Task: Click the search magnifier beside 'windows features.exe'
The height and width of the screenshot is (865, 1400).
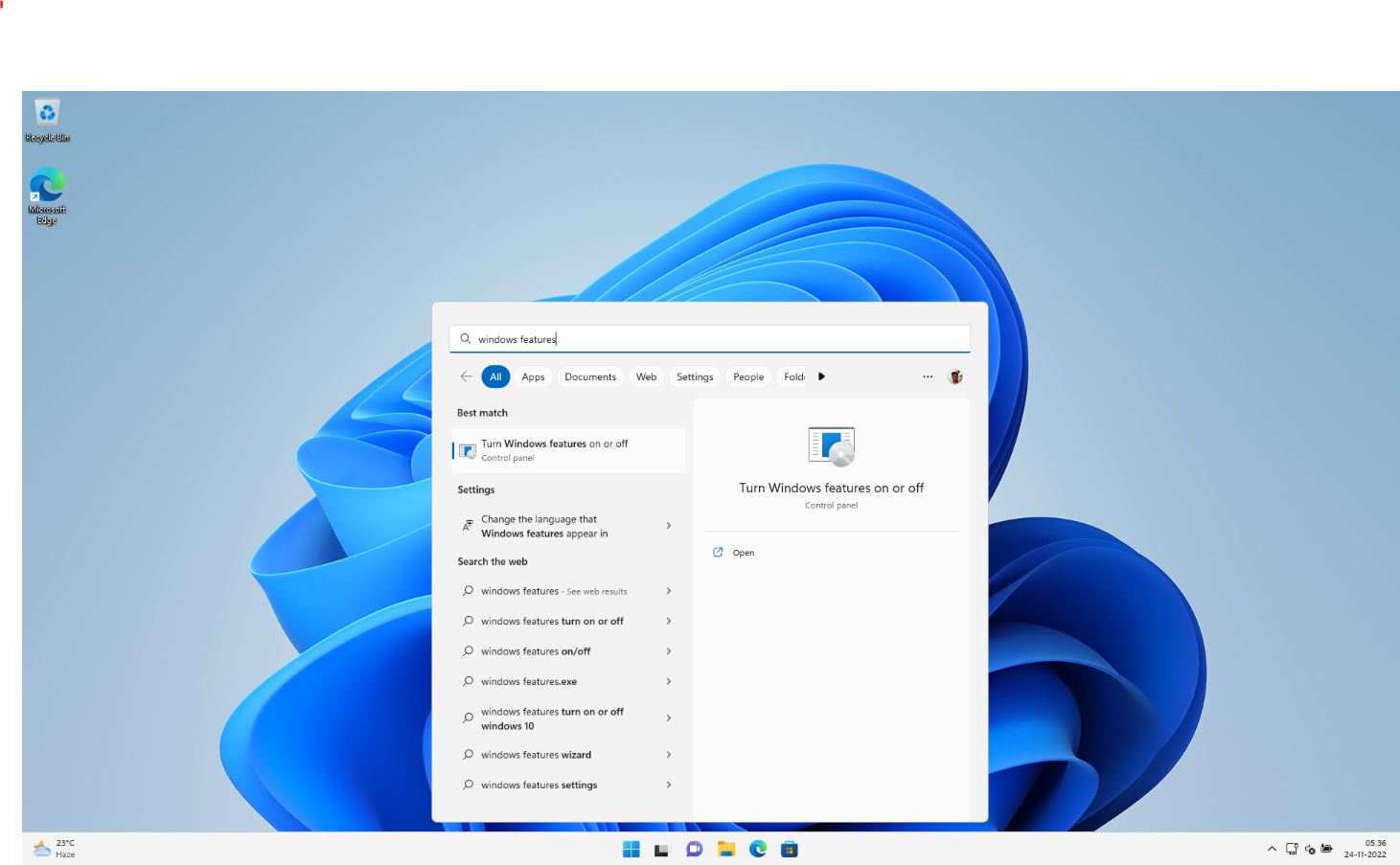Action: tap(468, 681)
